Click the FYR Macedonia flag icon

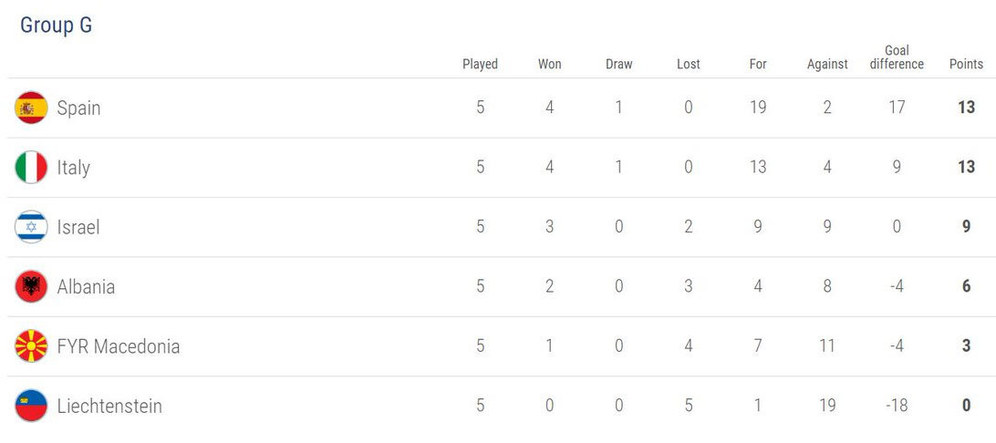point(31,347)
